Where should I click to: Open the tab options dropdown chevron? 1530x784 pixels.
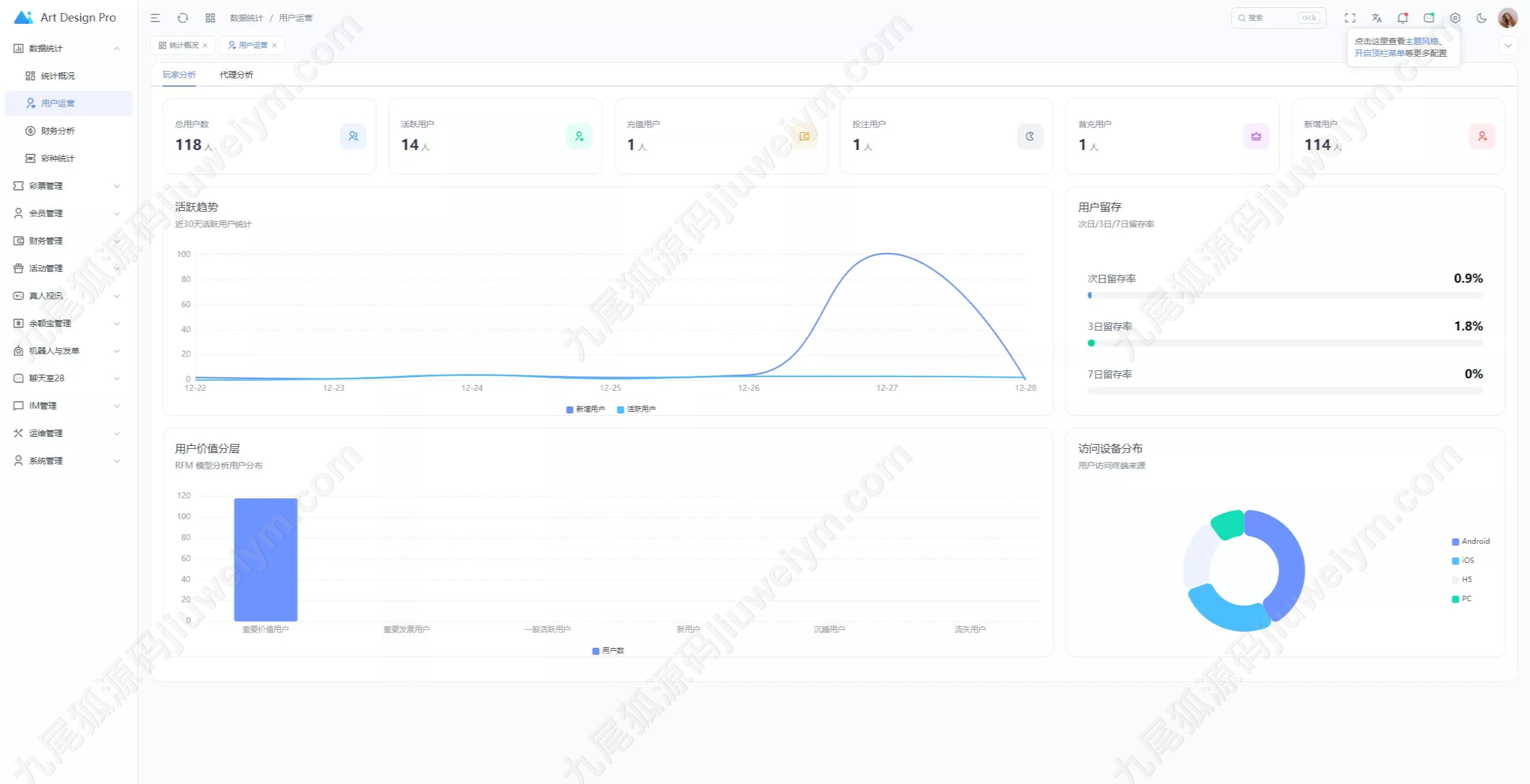point(1508,45)
